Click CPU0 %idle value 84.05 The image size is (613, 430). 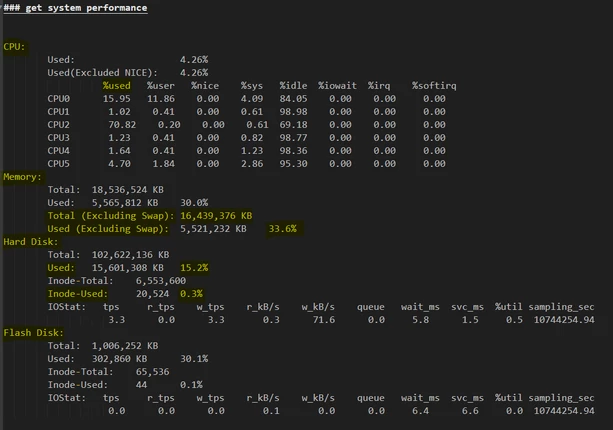coord(293,99)
